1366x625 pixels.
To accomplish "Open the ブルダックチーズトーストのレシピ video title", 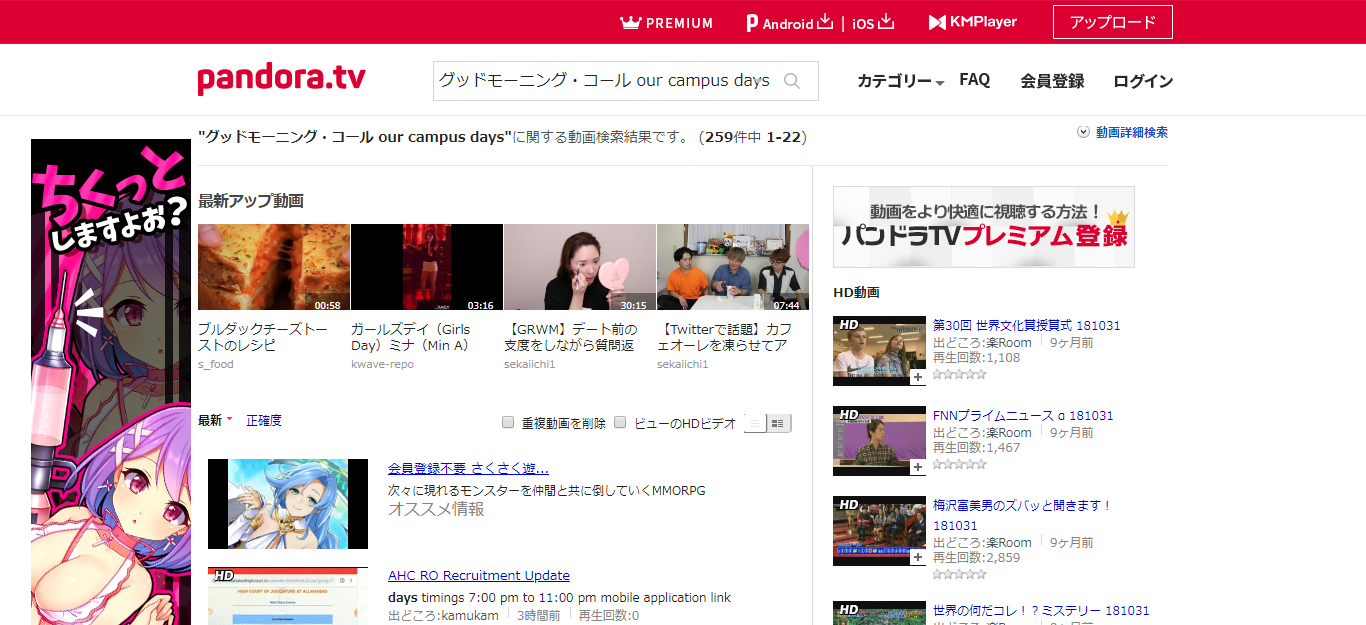I will pyautogui.click(x=262, y=337).
